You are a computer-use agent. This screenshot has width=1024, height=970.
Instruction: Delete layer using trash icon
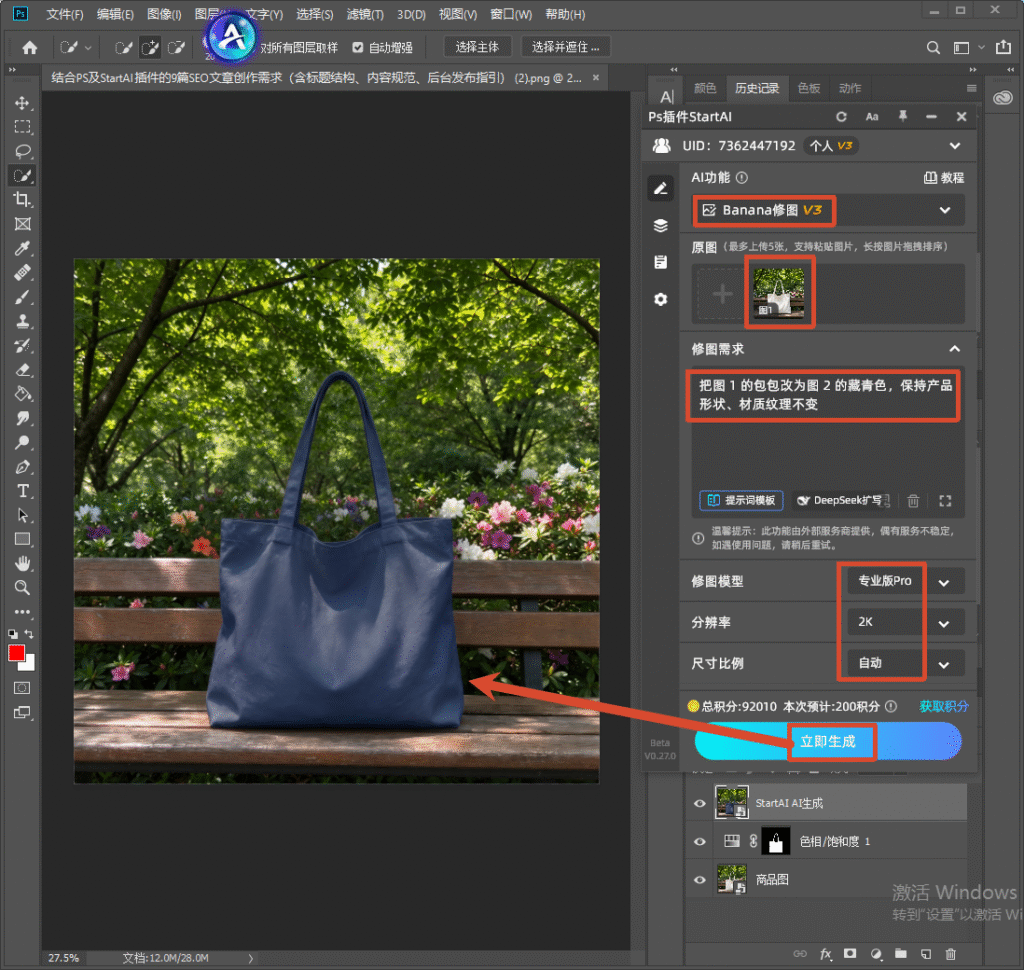(951, 954)
